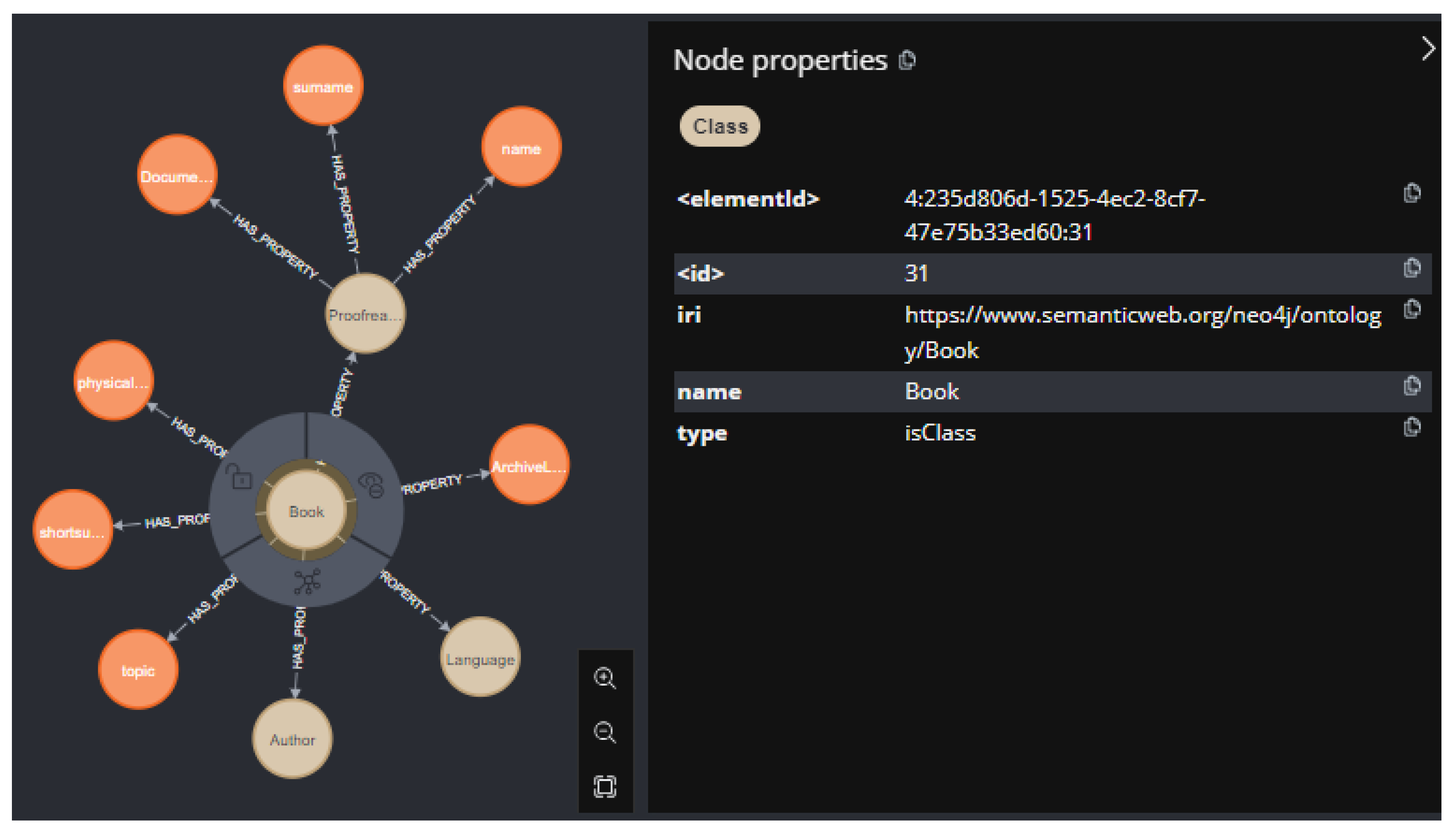
Task: Copy the id value 31
Action: pyautogui.click(x=1411, y=268)
